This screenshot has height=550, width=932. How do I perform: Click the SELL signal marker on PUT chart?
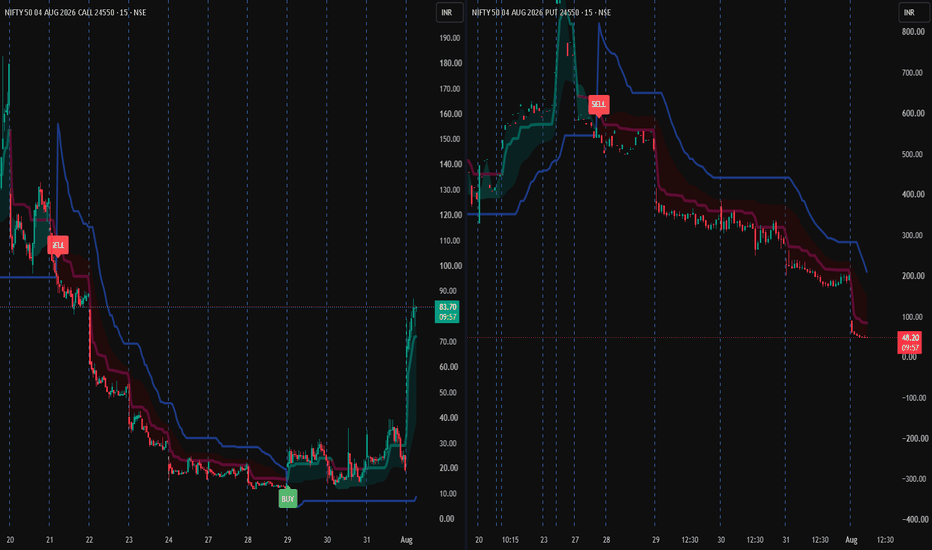pos(599,104)
